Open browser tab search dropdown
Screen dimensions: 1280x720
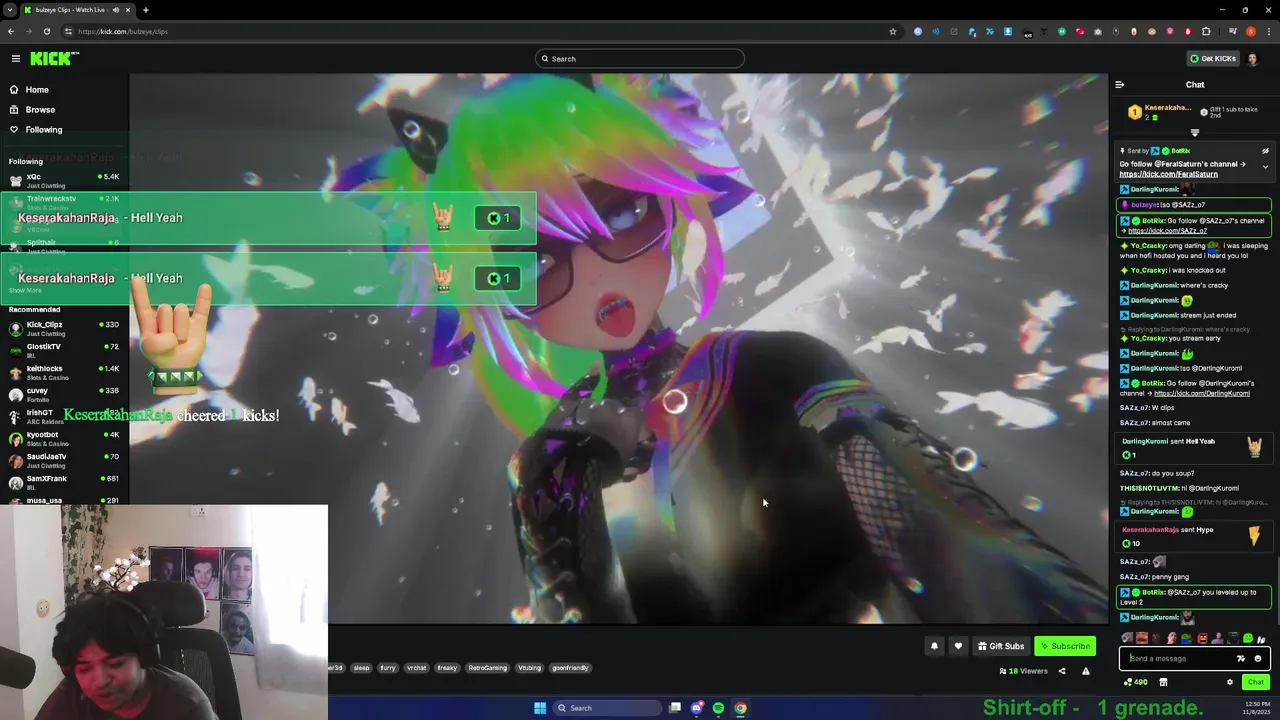[9, 10]
